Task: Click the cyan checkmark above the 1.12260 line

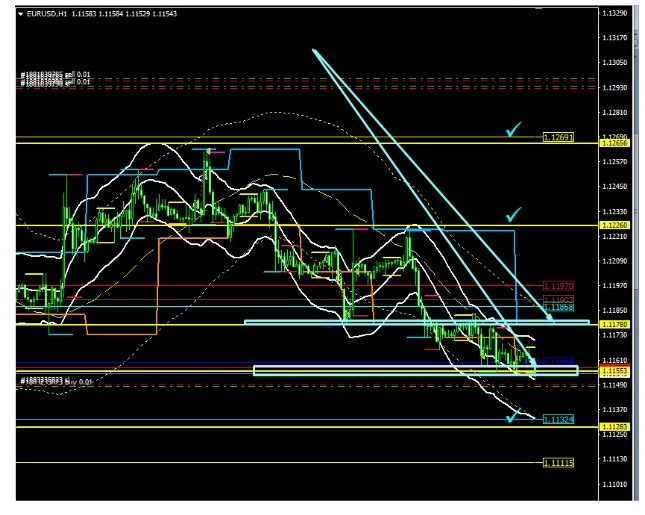Action: point(514,214)
